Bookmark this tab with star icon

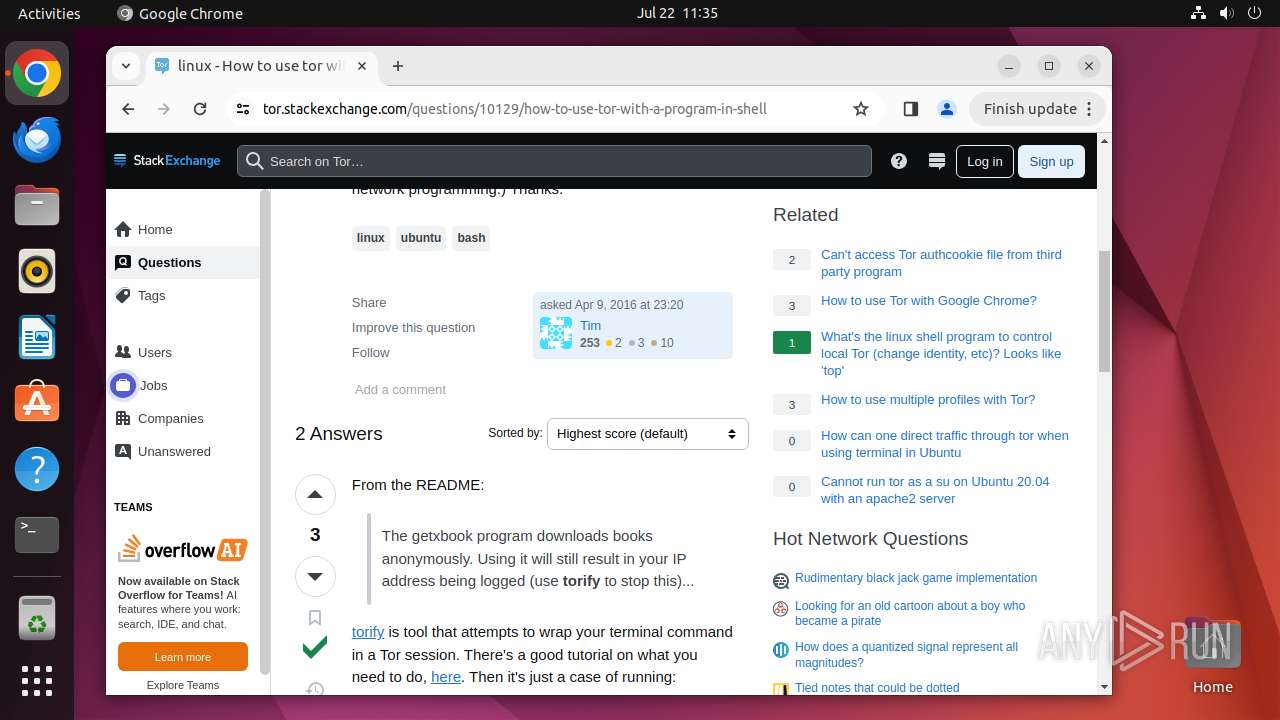[861, 109]
